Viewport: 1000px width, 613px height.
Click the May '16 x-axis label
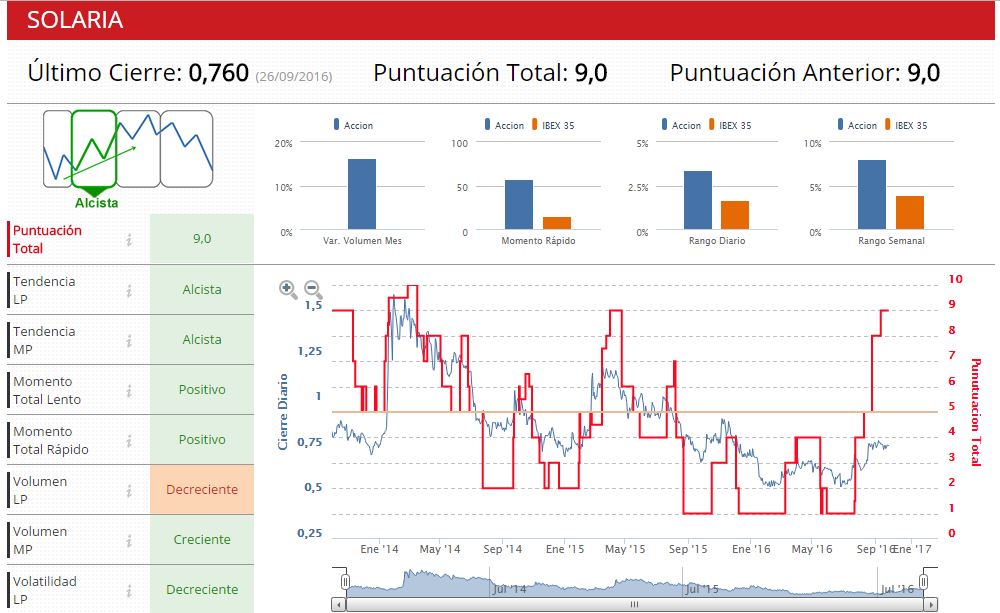(812, 549)
